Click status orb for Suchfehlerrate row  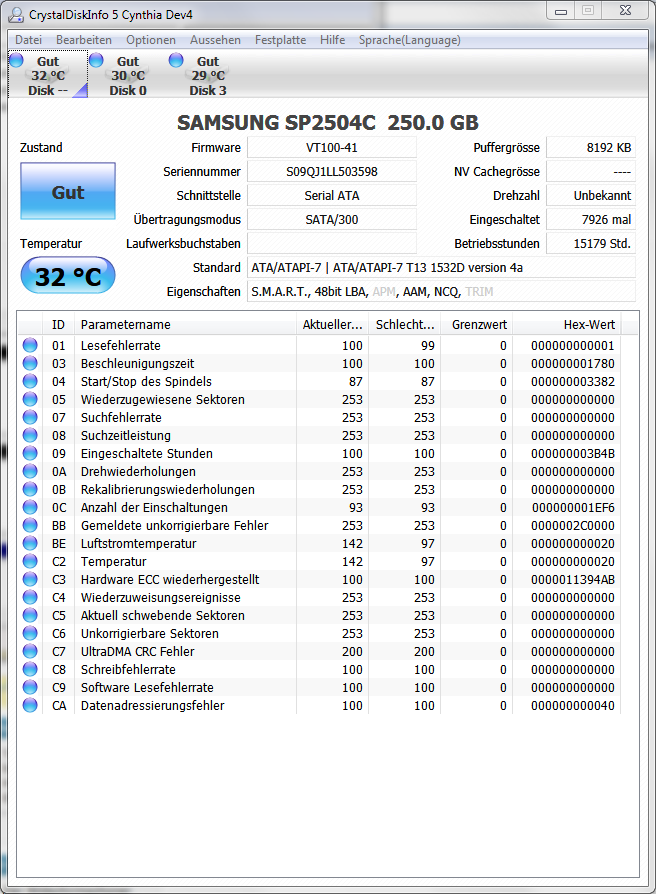tap(30, 417)
